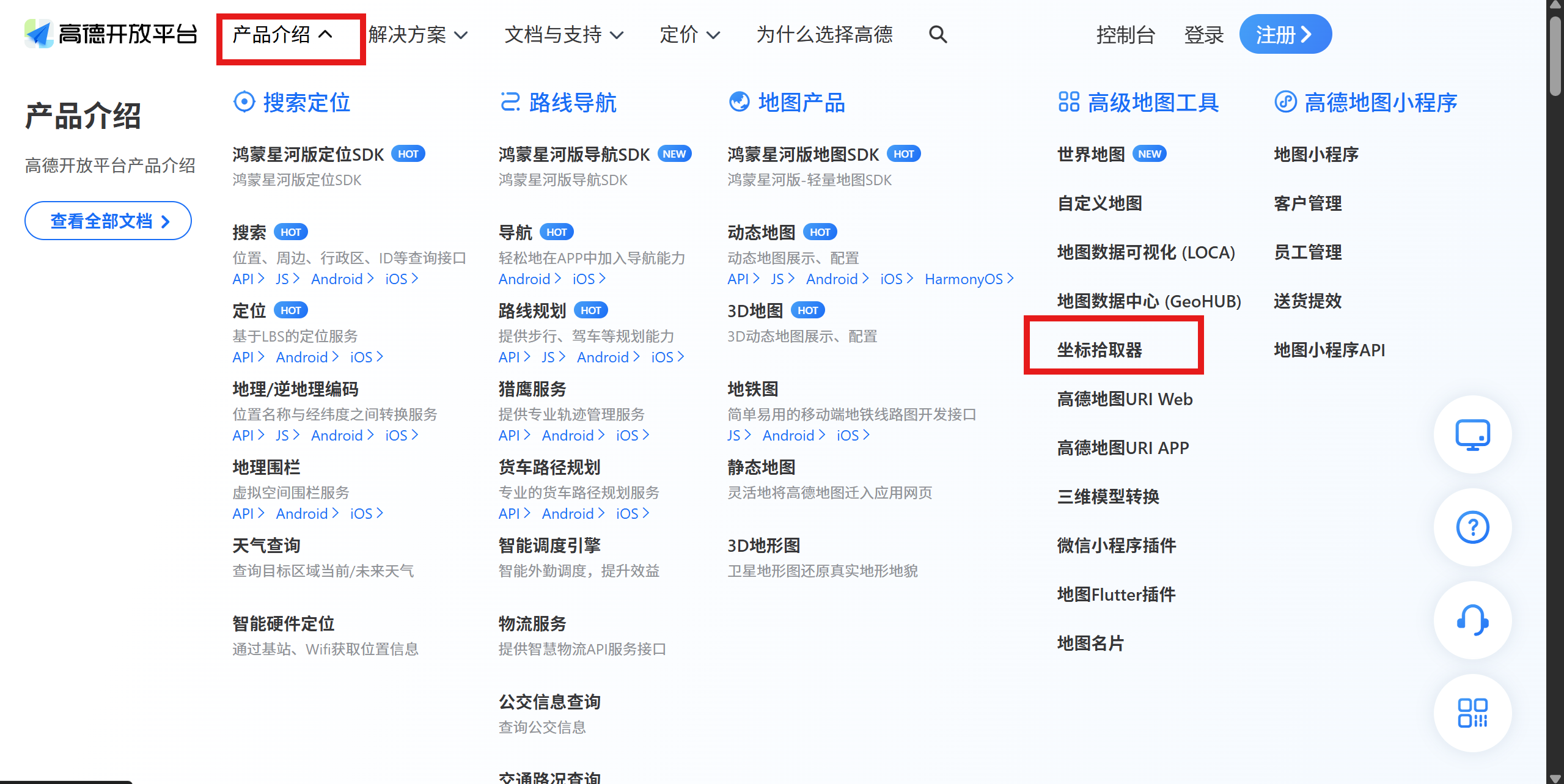Click the 地图产品 globe icon
Screen dimensions: 1564x784
pos(739,102)
